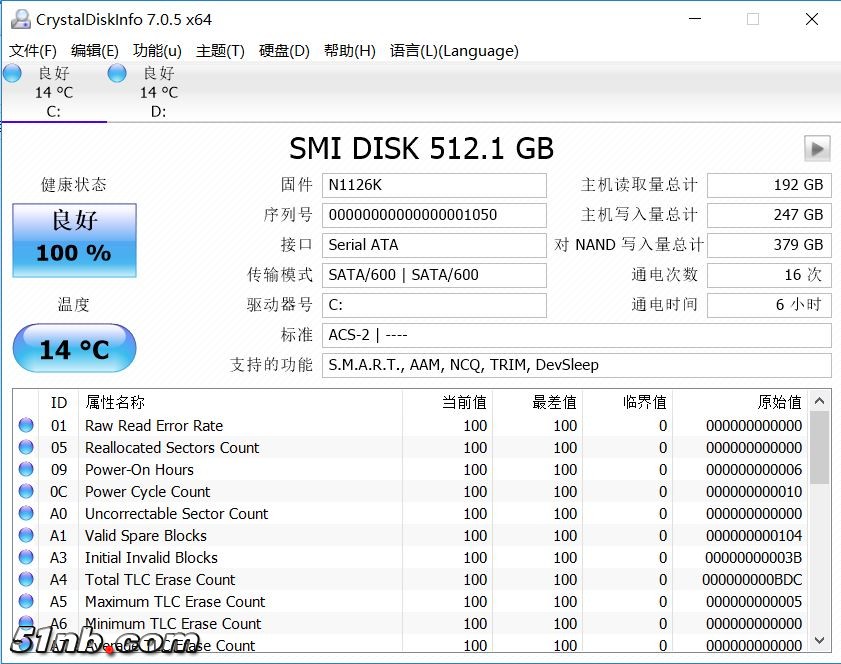Click the CrystalDiskInfo app icon in title bar
Viewport: 841px width, 664px height.
pyautogui.click(x=19, y=19)
